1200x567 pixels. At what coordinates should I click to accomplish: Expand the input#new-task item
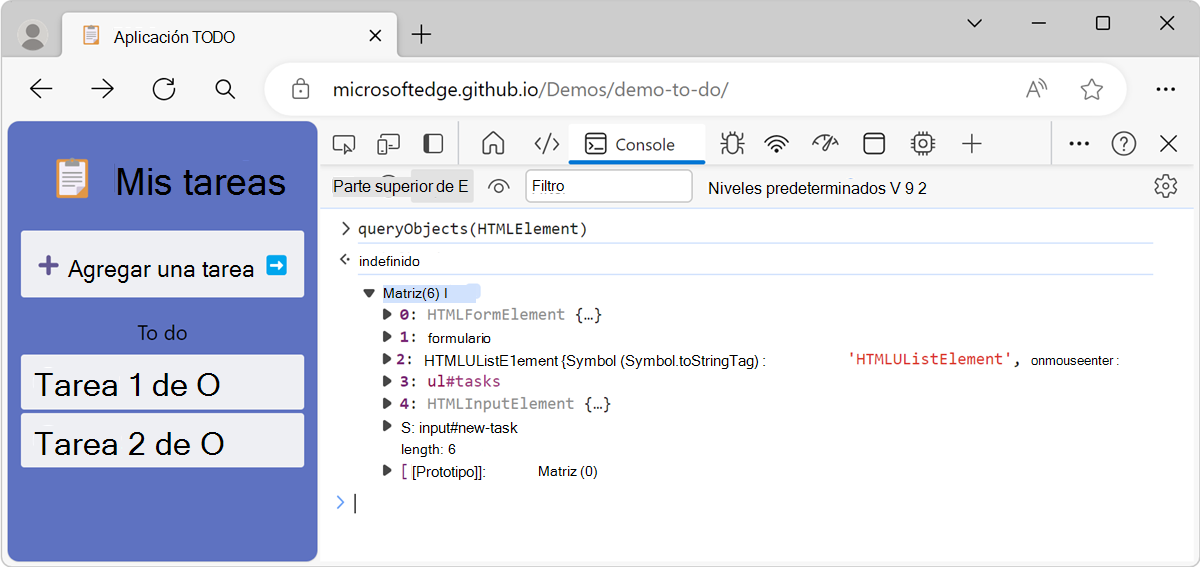[x=388, y=427]
